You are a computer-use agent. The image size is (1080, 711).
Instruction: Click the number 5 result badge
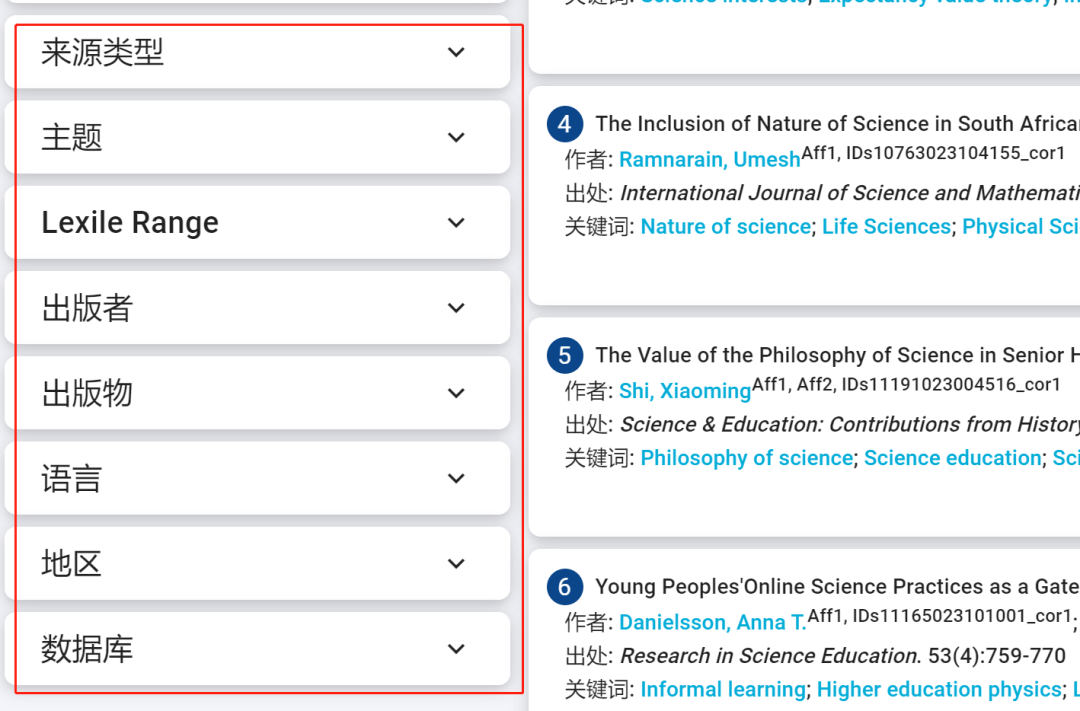[565, 355]
